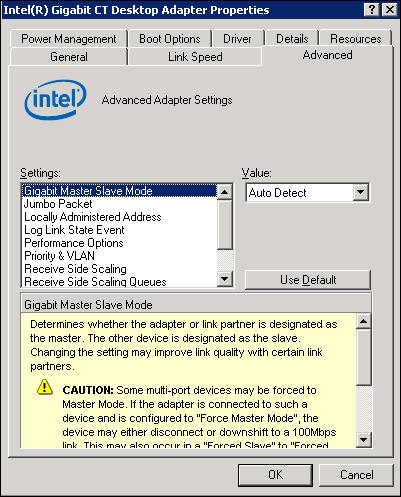This screenshot has width=401, height=497.
Task: Click the Intel logo icon
Action: [55, 99]
